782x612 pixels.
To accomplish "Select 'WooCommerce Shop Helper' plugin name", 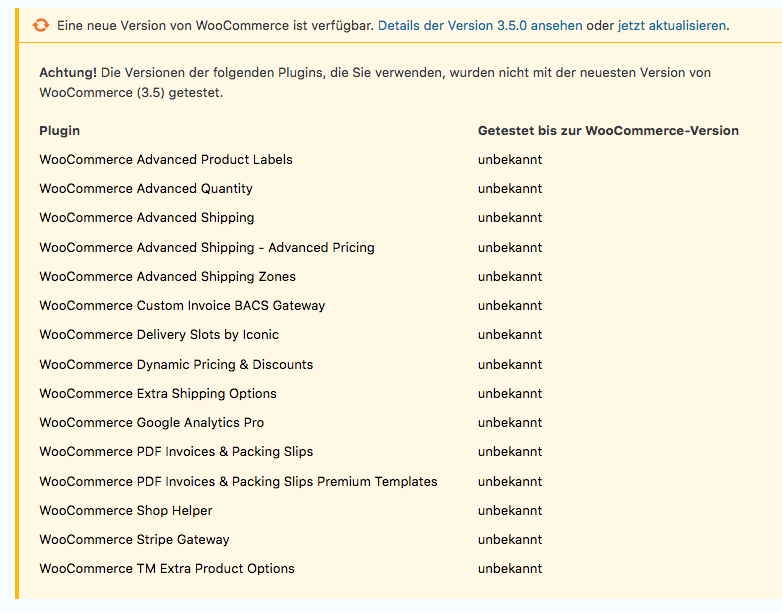I will click(x=126, y=510).
